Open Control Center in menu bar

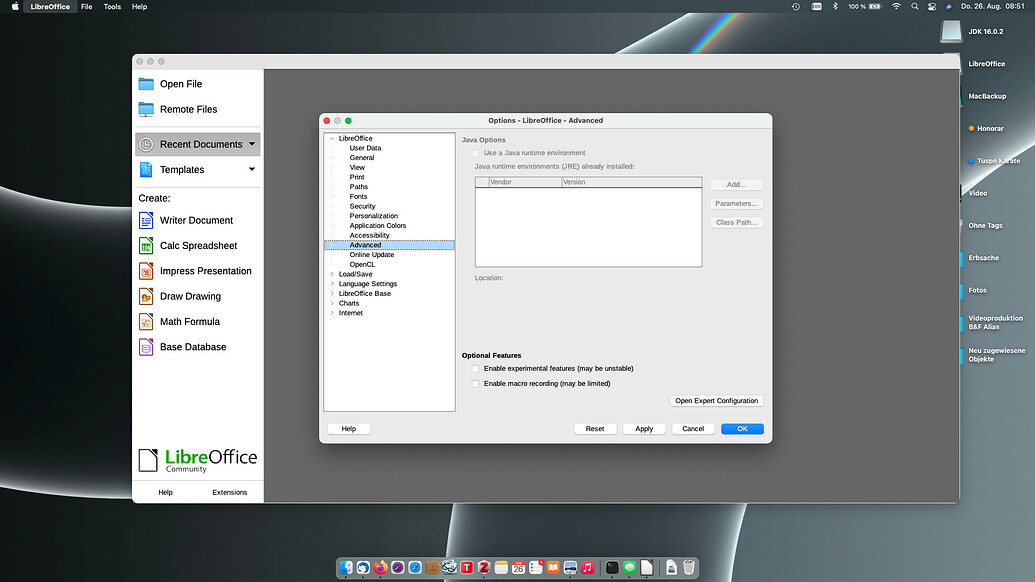click(x=931, y=7)
